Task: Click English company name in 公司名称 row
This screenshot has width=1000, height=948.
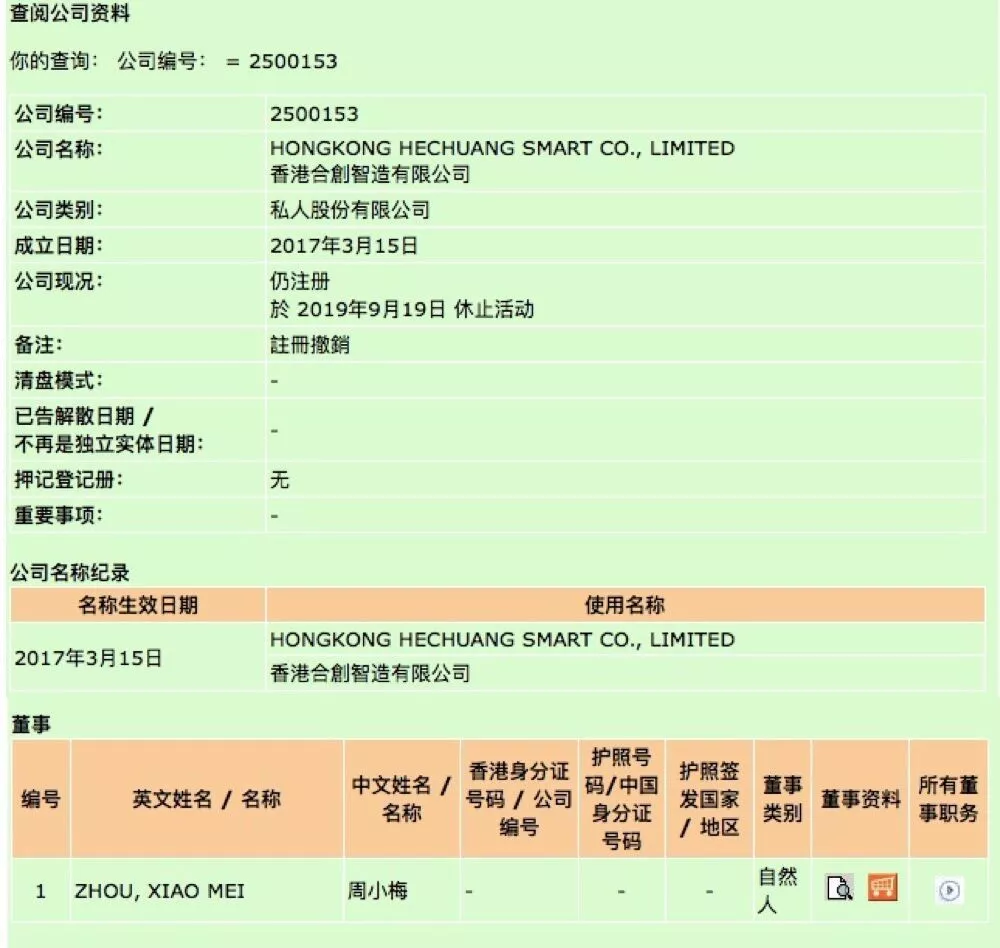Action: tap(502, 148)
